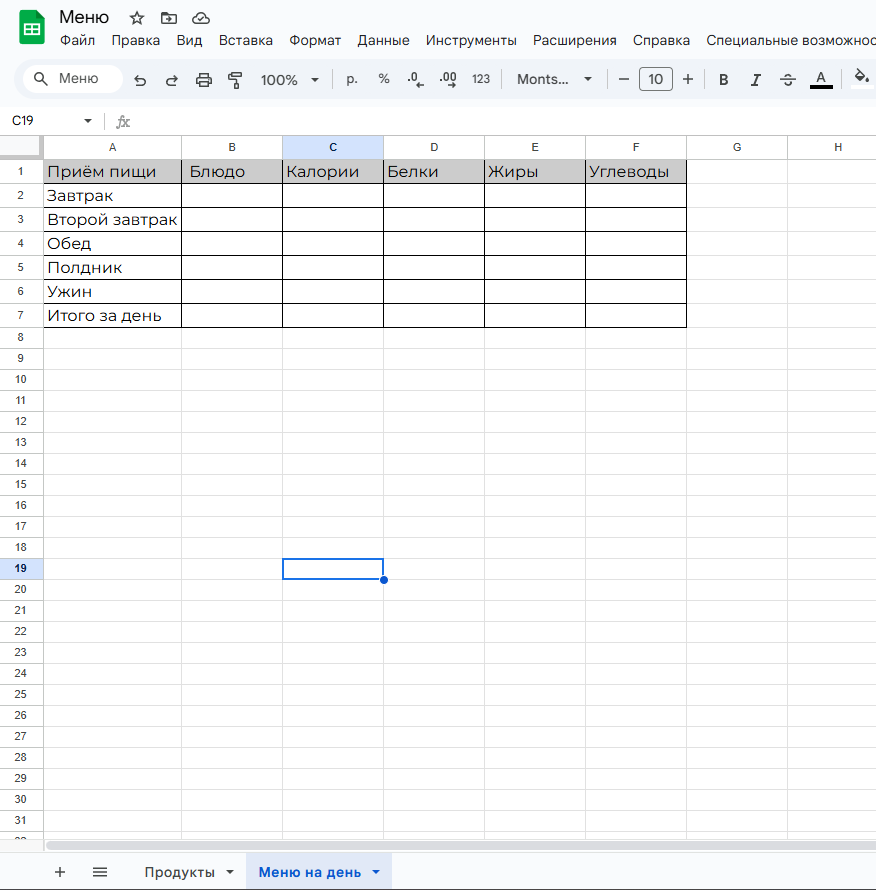Toggle strikethrough formatting
The image size is (876, 890).
[787, 79]
